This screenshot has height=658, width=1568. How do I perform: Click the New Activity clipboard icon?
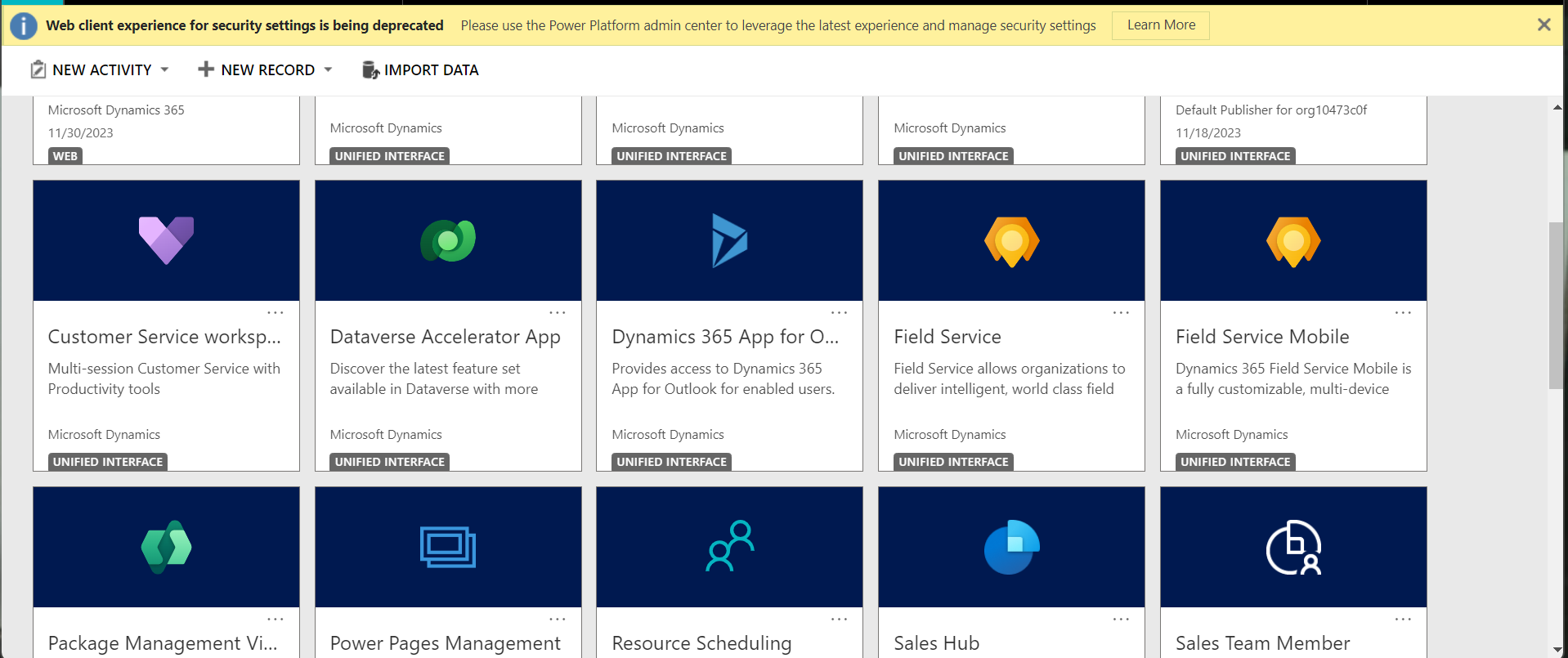click(x=38, y=69)
